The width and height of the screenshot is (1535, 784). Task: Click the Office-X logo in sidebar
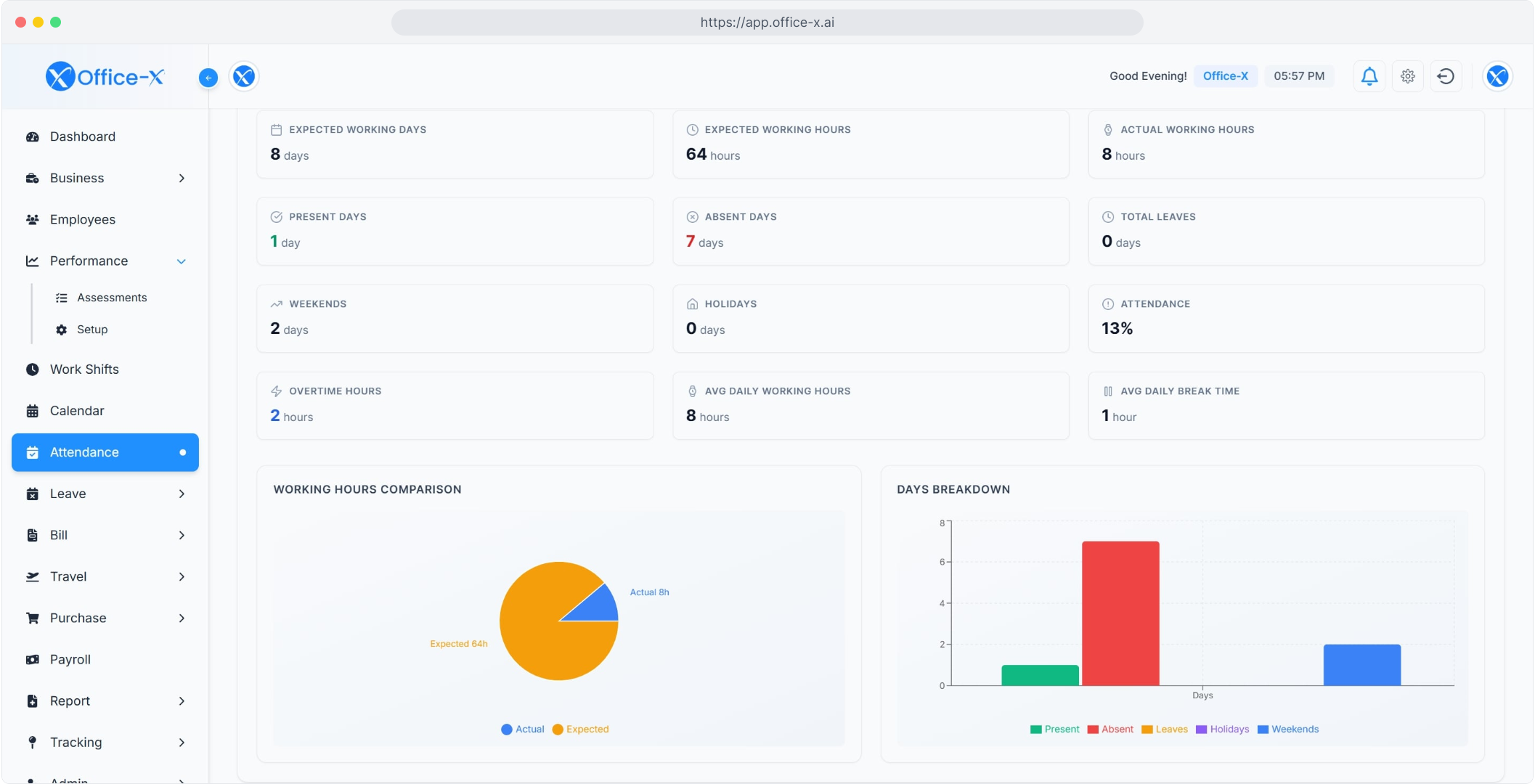105,76
